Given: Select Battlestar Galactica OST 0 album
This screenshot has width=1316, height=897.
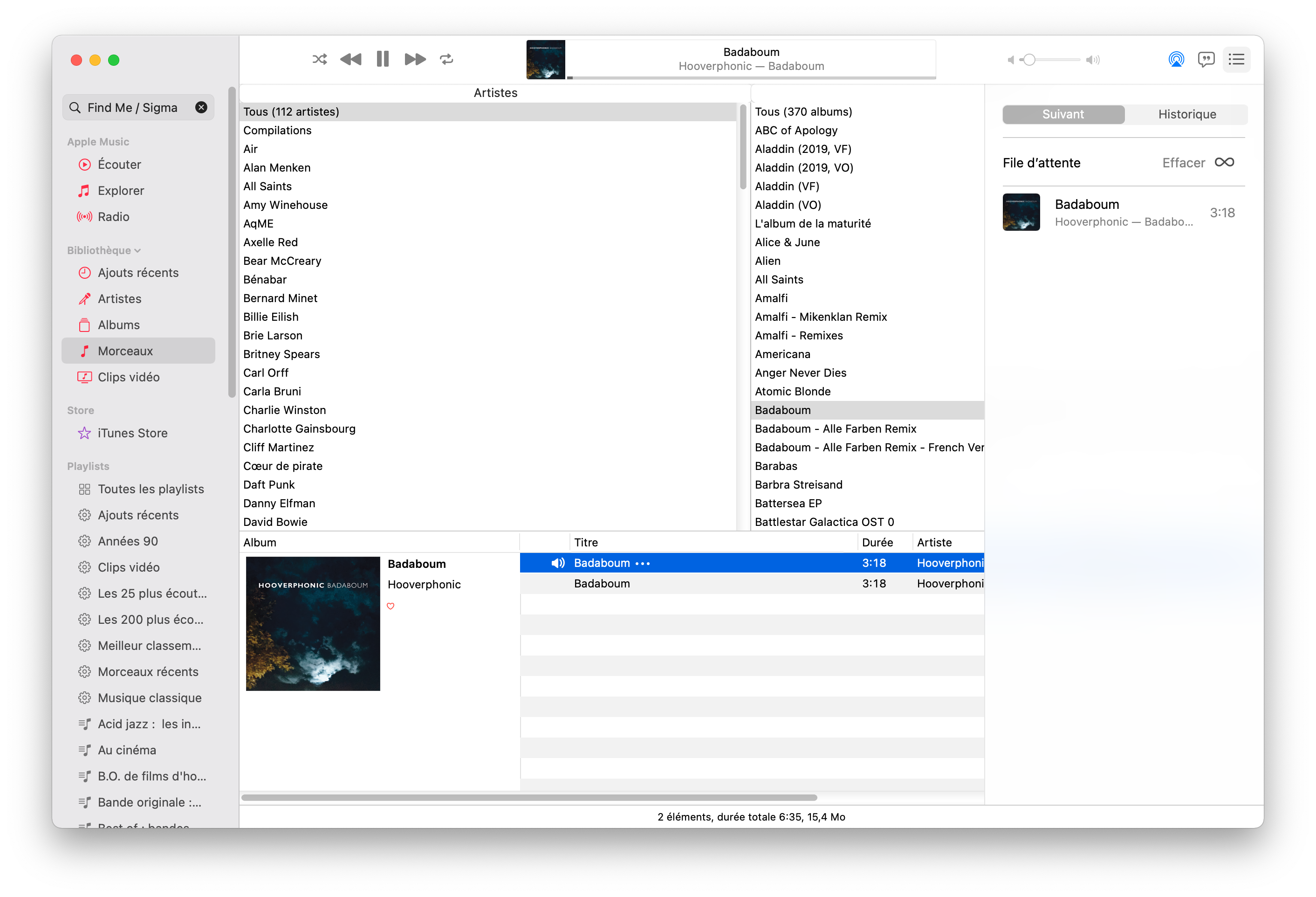Looking at the screenshot, I should (x=868, y=522).
